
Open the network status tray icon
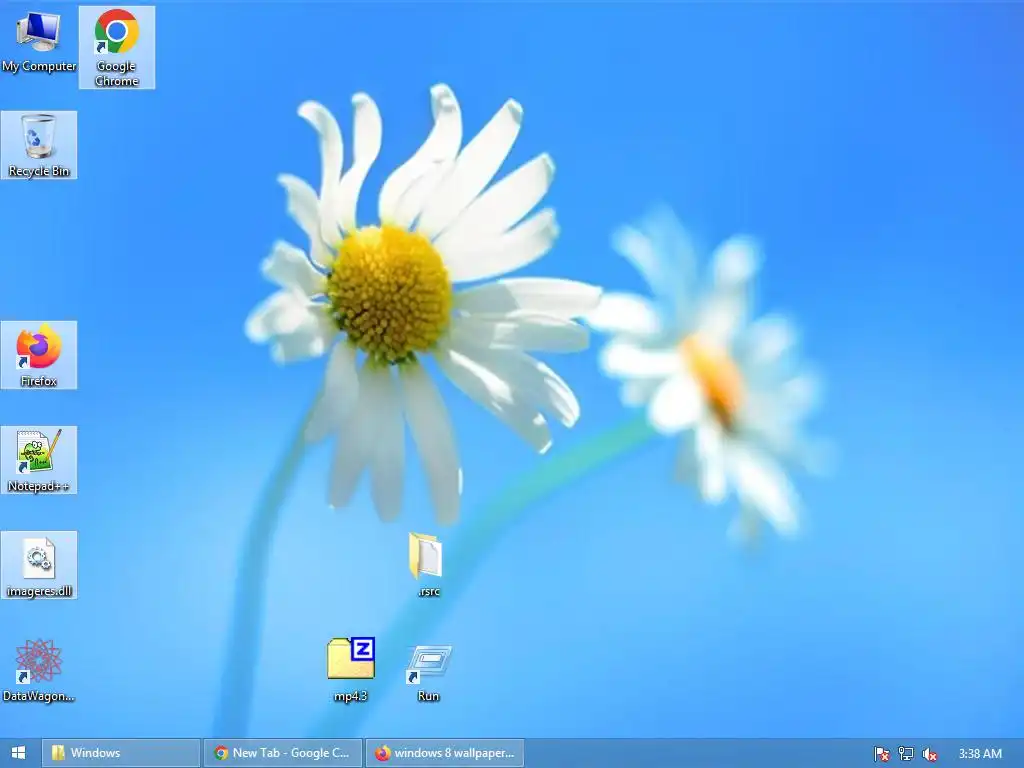906,754
